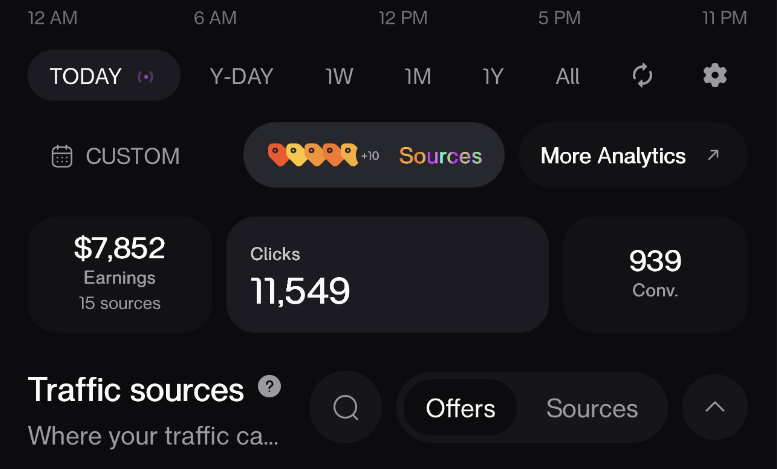This screenshot has width=777, height=469.
Task: Click the refresh data icon
Action: 642,76
